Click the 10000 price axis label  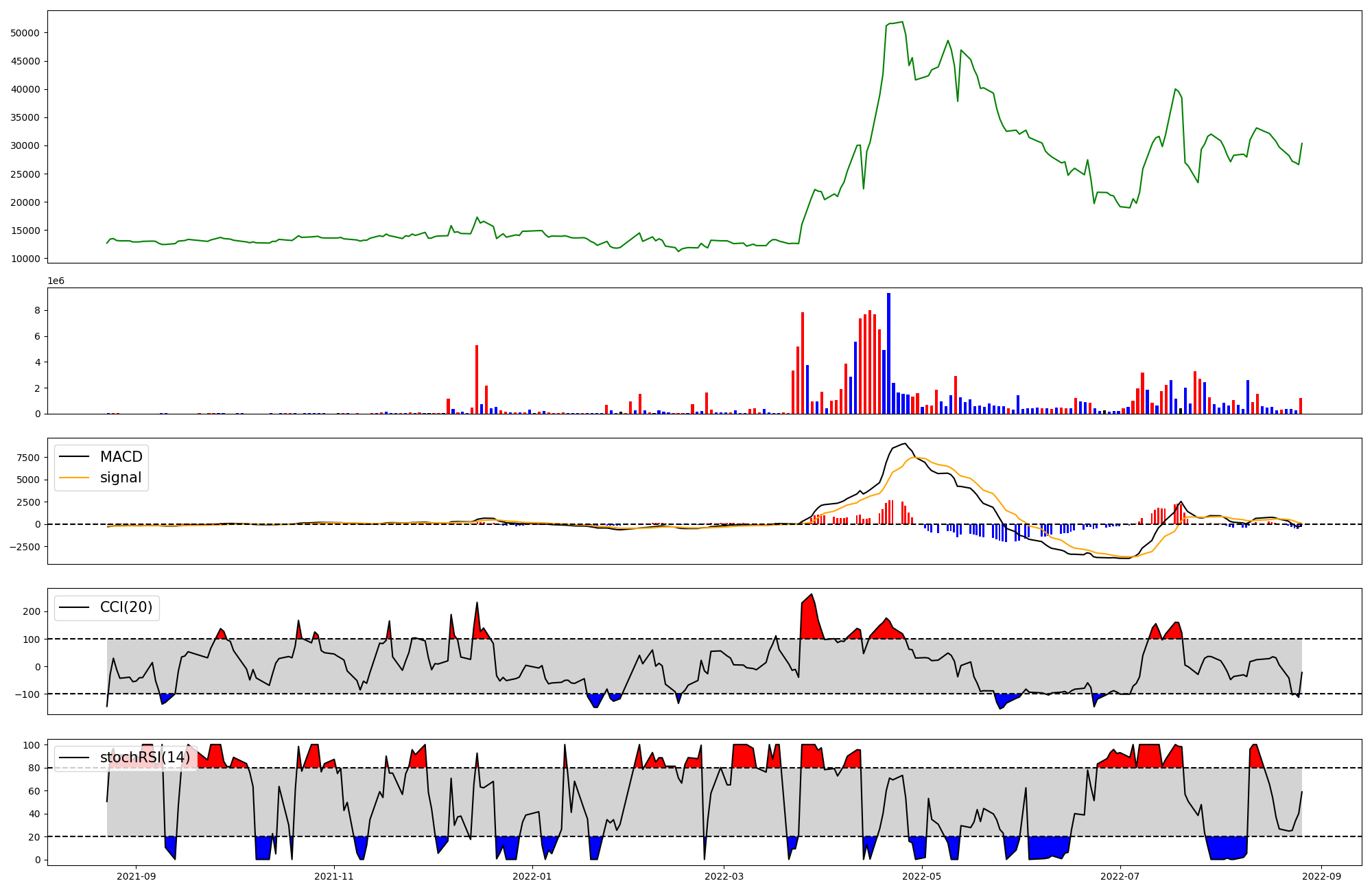25,259
